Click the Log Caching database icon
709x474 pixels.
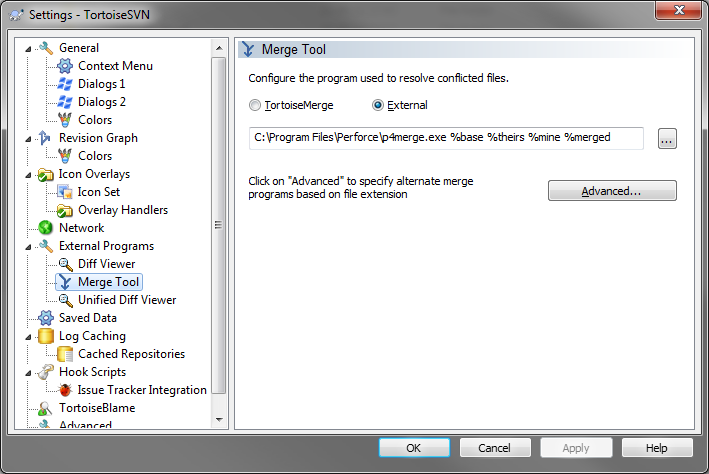(46, 336)
